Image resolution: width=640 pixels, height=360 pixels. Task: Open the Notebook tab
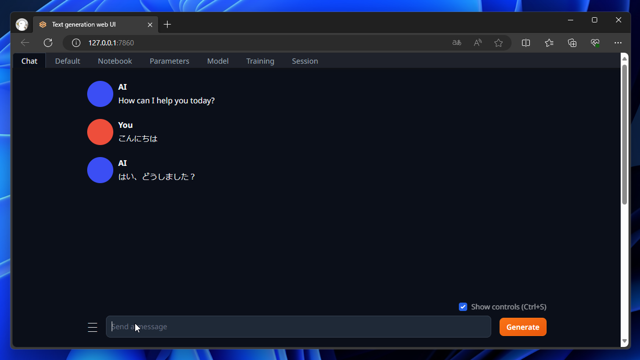coord(115,61)
